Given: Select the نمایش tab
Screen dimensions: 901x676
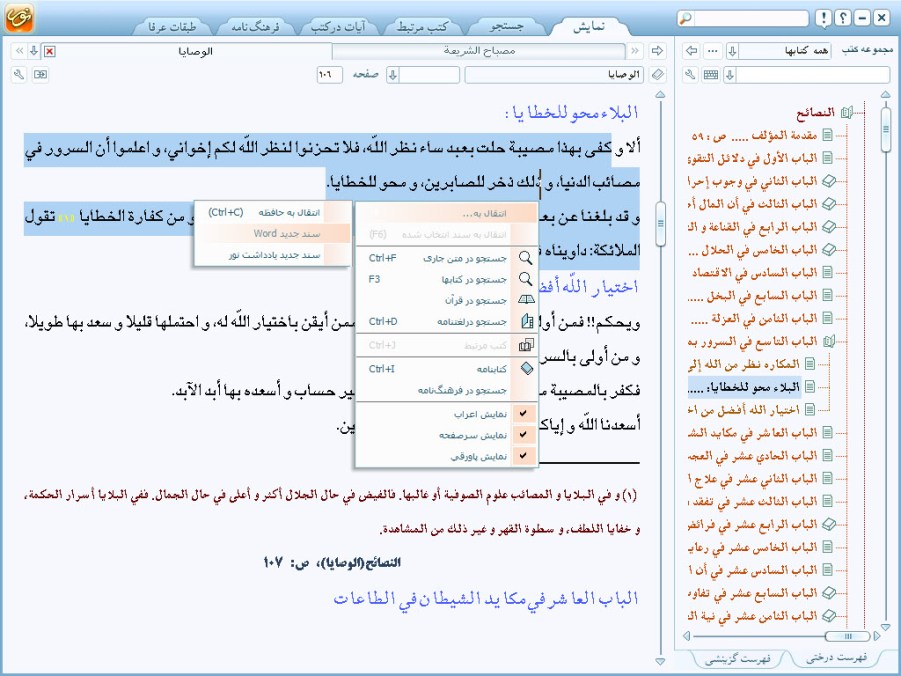Looking at the screenshot, I should (588, 26).
